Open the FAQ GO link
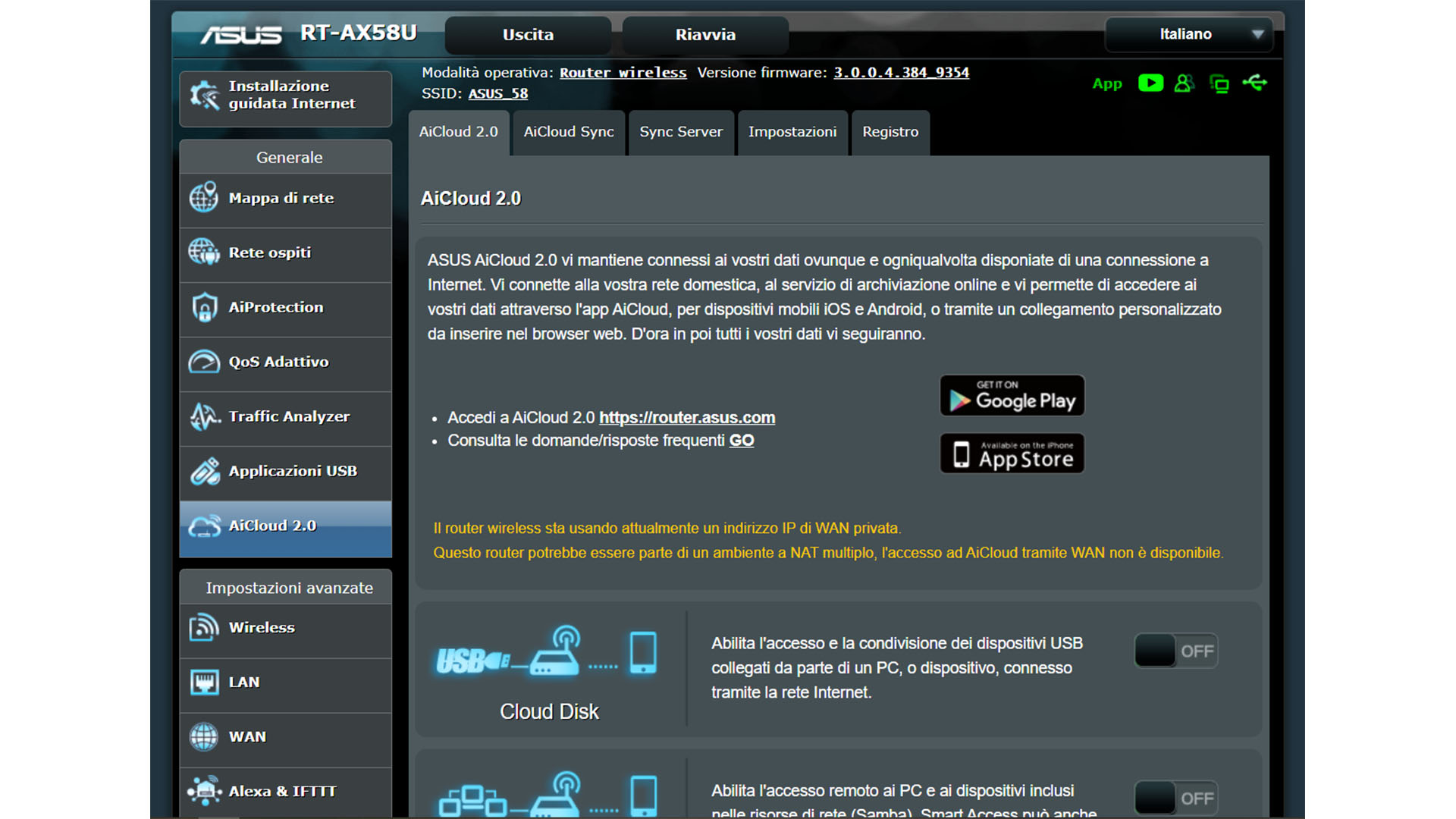Image resolution: width=1456 pixels, height=819 pixels. 741,441
